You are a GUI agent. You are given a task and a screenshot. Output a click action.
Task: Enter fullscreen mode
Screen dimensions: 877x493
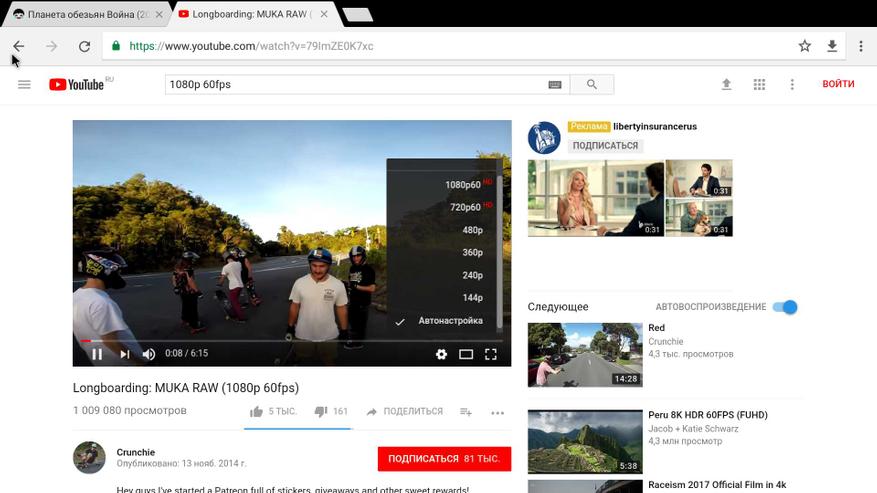click(491, 354)
